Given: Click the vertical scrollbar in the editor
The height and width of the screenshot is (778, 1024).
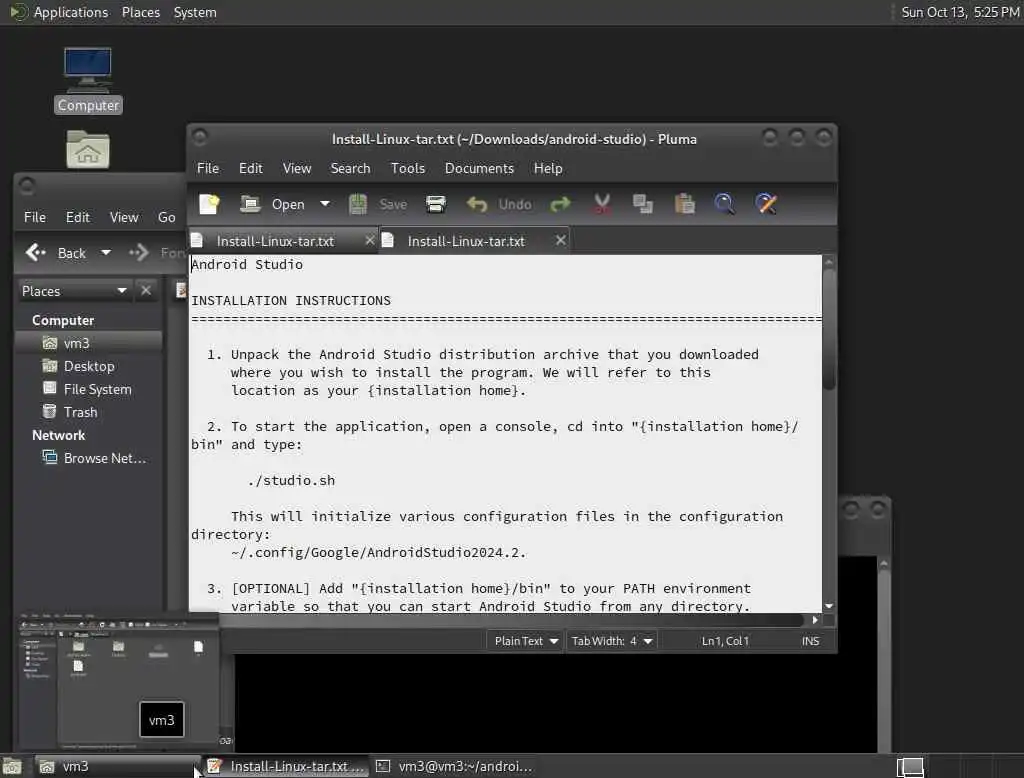Looking at the screenshot, I should (x=829, y=329).
